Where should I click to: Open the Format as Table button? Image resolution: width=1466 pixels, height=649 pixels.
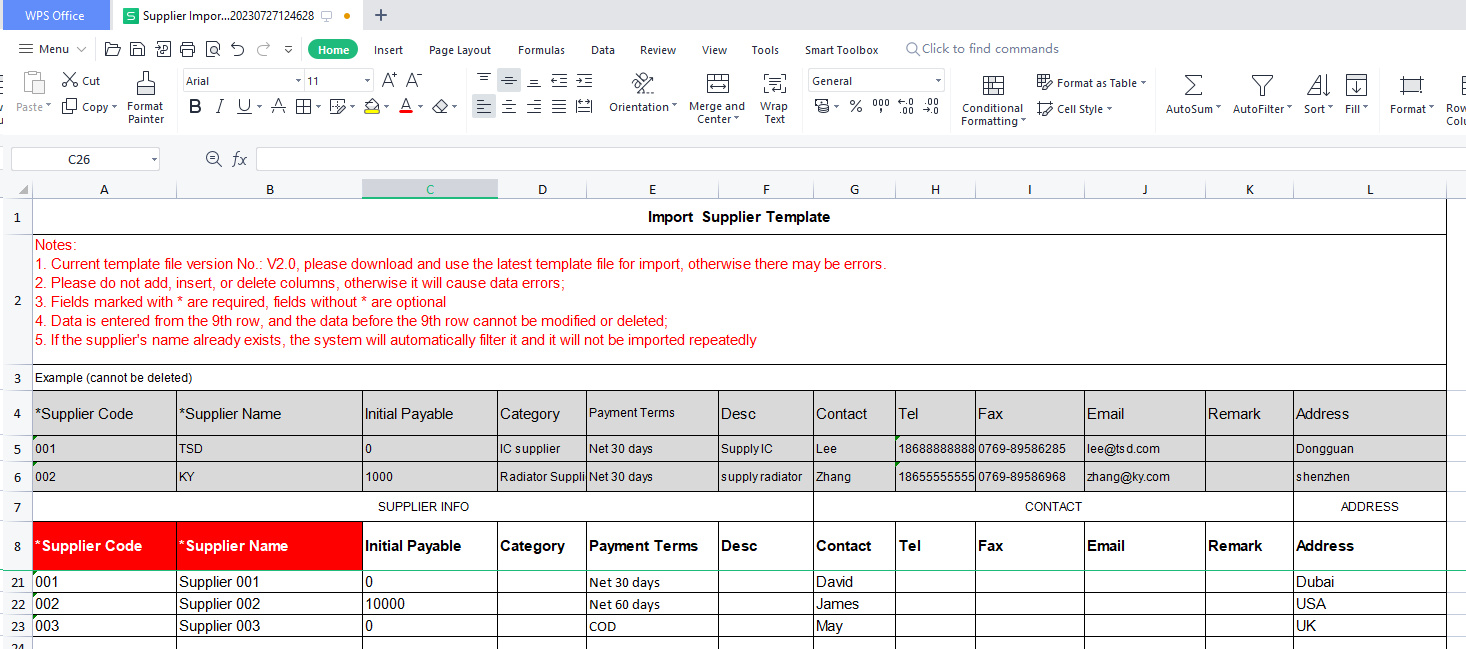1091,83
